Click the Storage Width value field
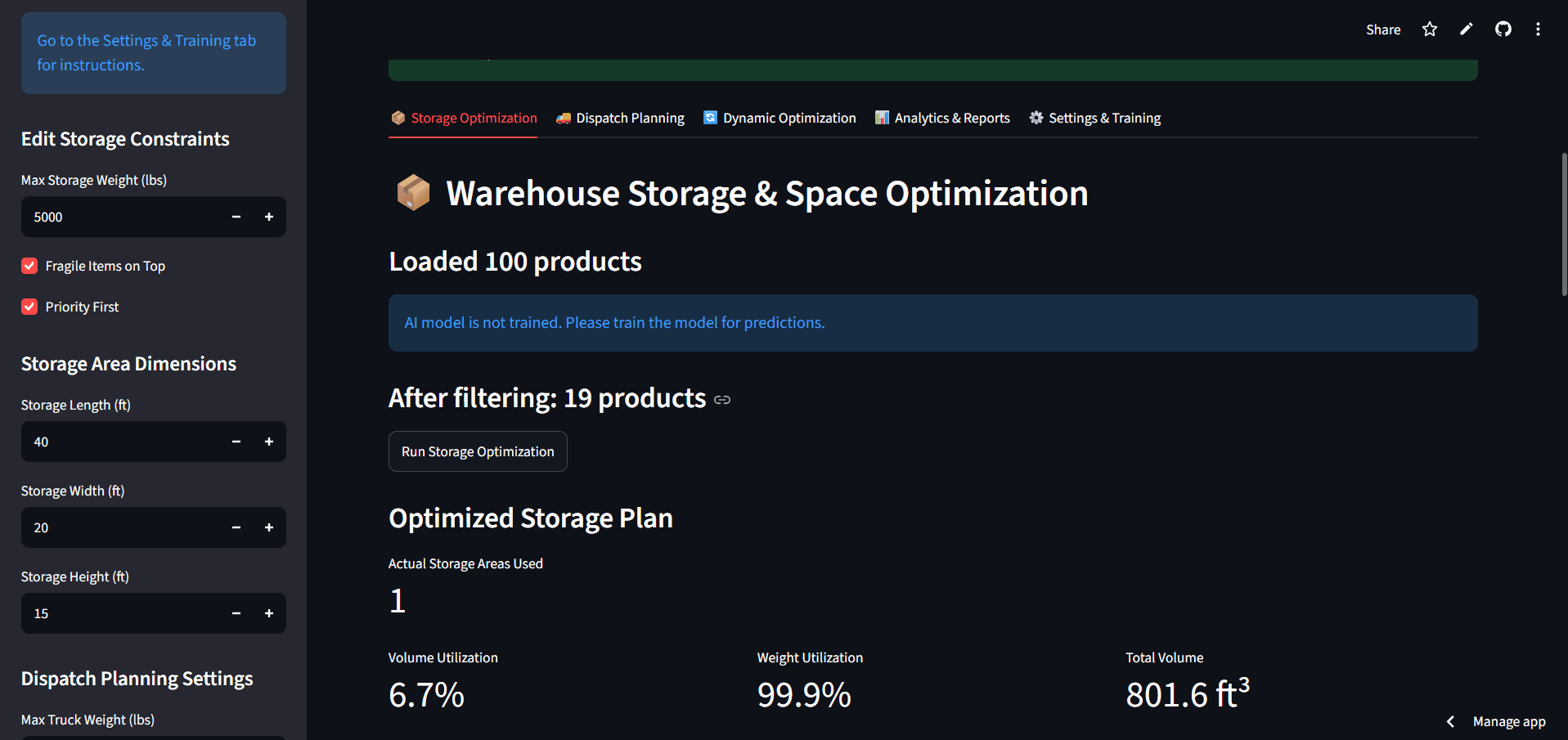Screen dimensions: 1568x740 121,527
